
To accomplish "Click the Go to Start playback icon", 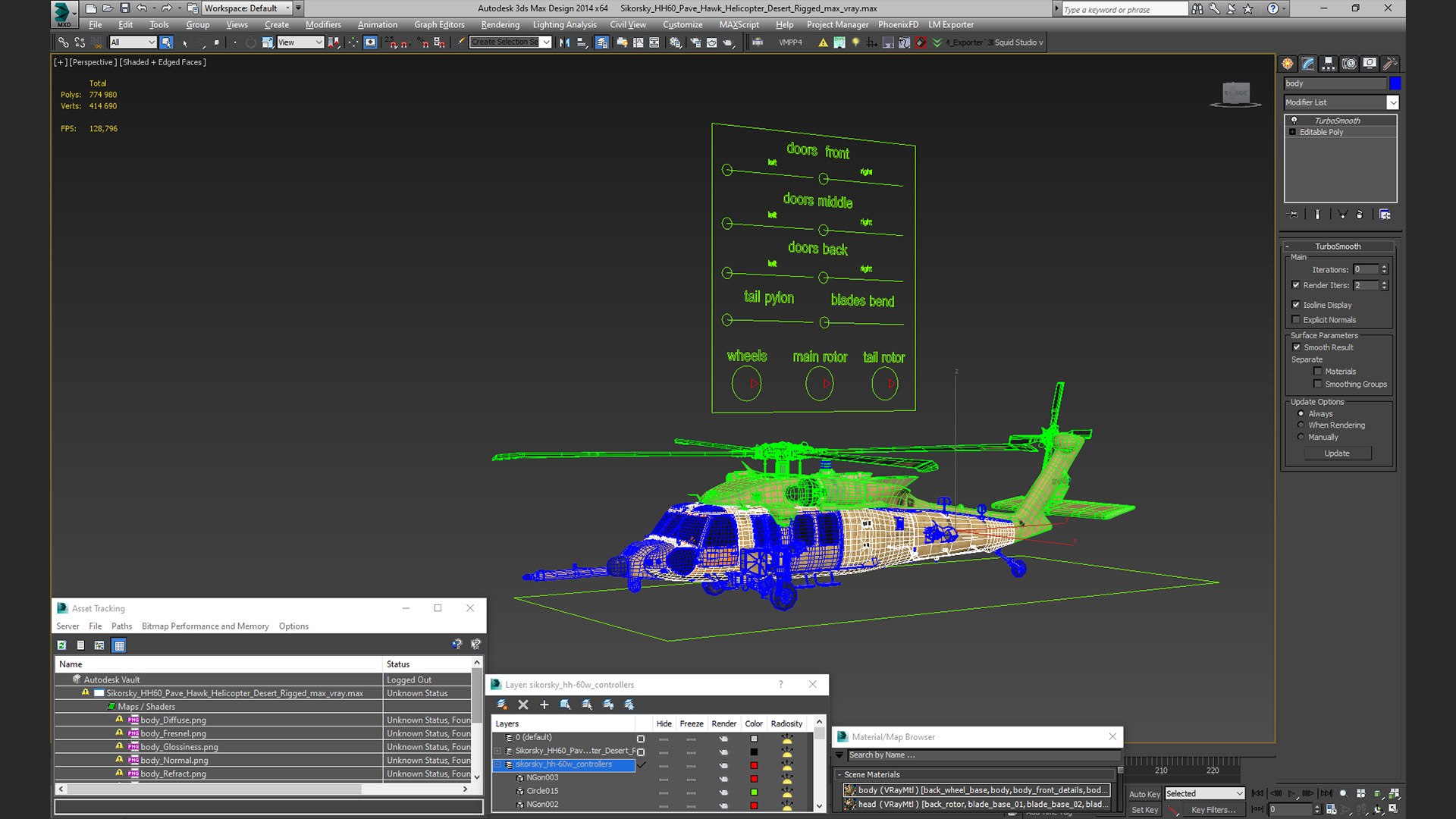I will 1258,793.
